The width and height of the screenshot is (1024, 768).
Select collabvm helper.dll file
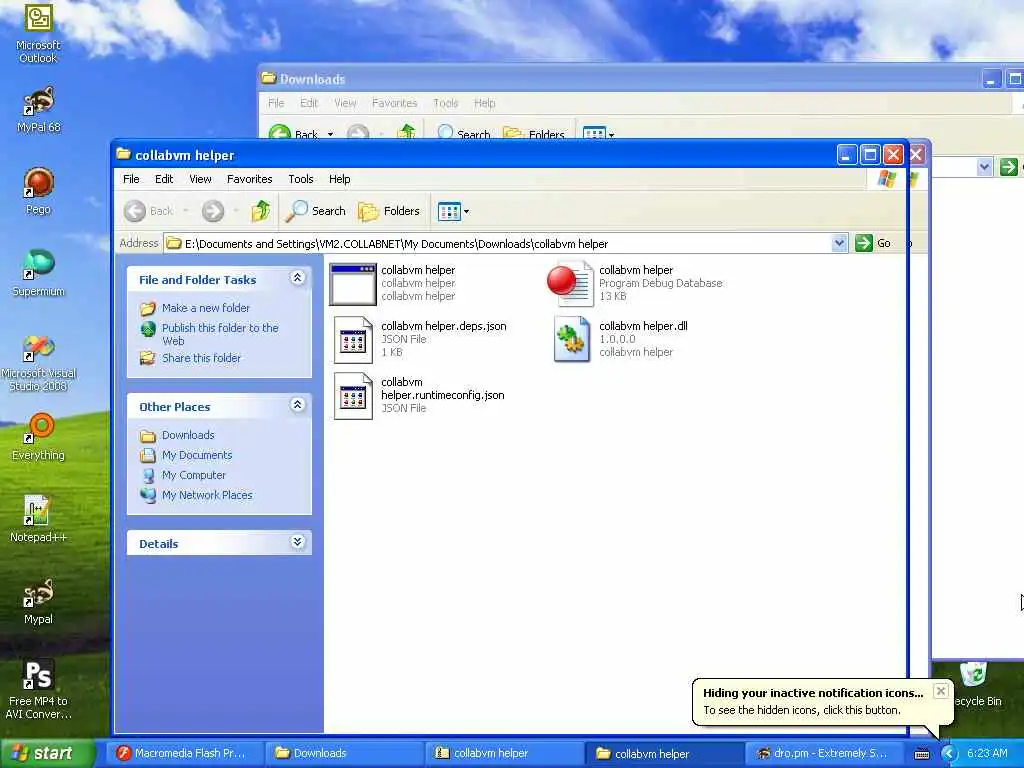point(620,339)
